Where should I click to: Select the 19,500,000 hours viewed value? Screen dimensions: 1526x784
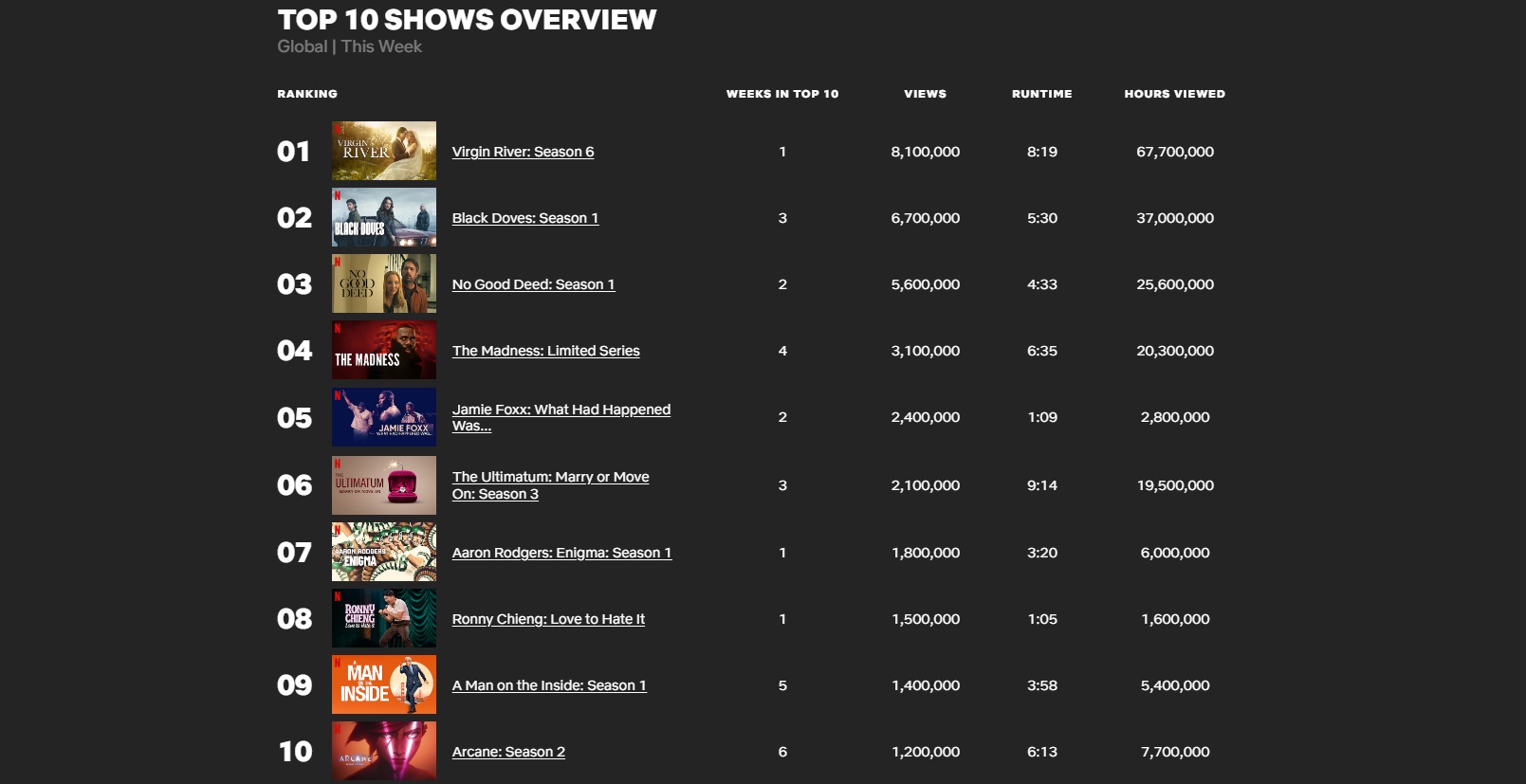(1175, 485)
